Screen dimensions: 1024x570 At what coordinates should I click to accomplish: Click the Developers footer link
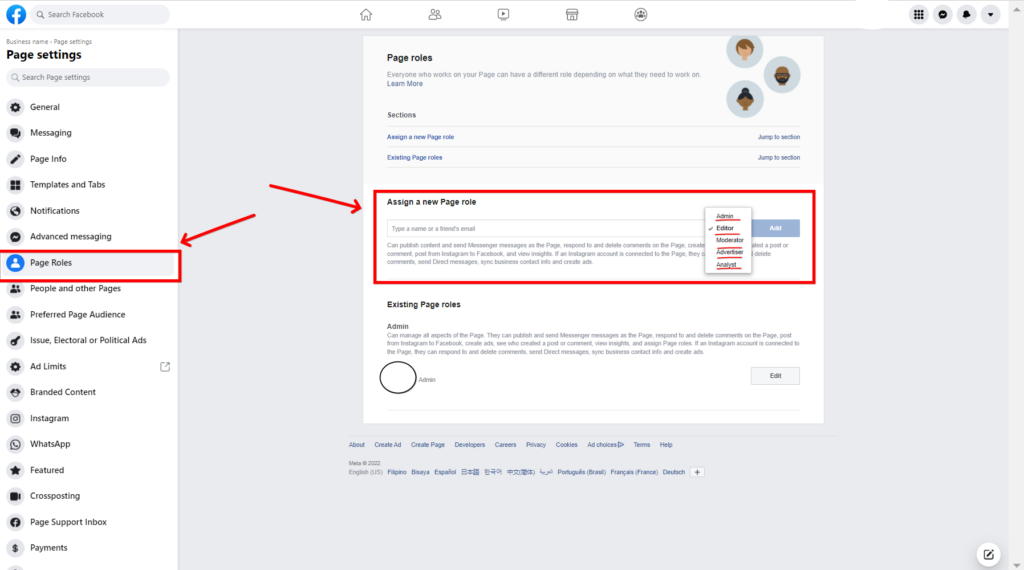(x=470, y=445)
